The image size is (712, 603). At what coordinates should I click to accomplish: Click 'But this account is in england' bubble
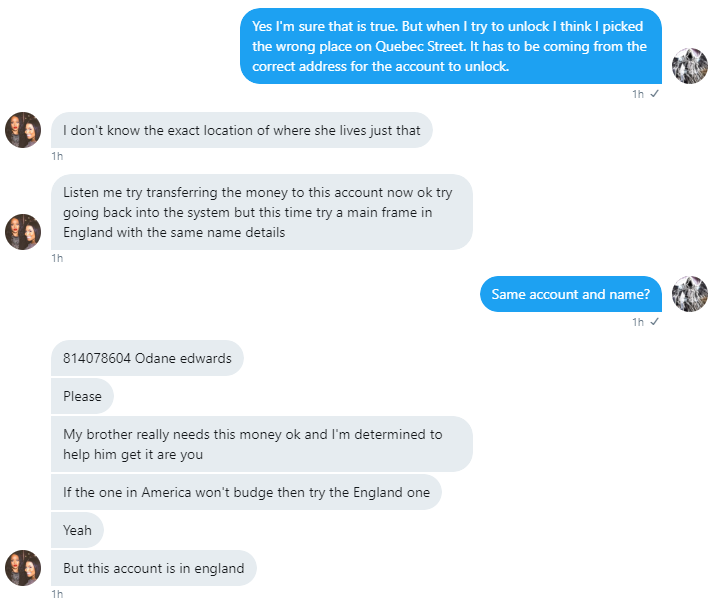tap(153, 568)
